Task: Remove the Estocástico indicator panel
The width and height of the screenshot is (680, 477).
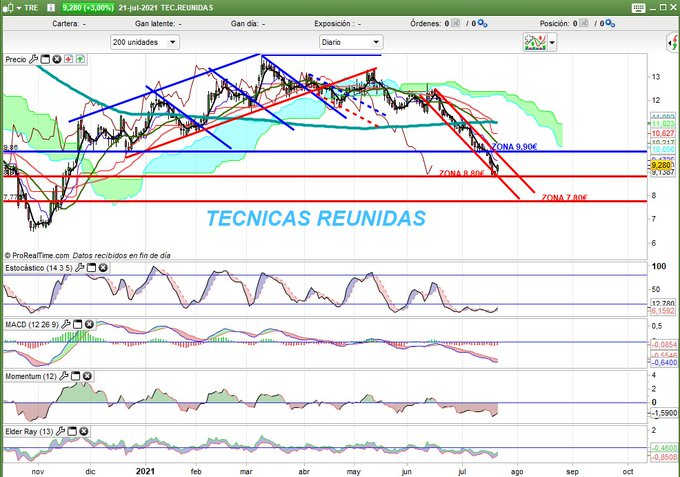Action: click(x=103, y=268)
